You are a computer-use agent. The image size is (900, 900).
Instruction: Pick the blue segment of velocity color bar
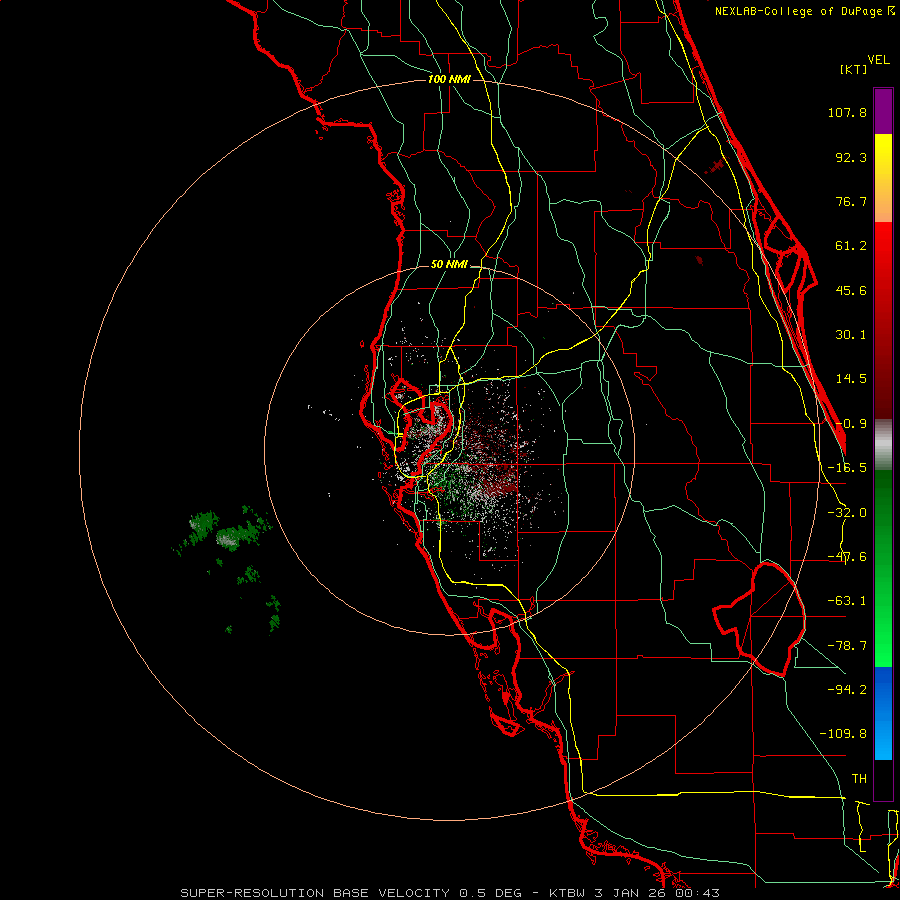point(883,713)
